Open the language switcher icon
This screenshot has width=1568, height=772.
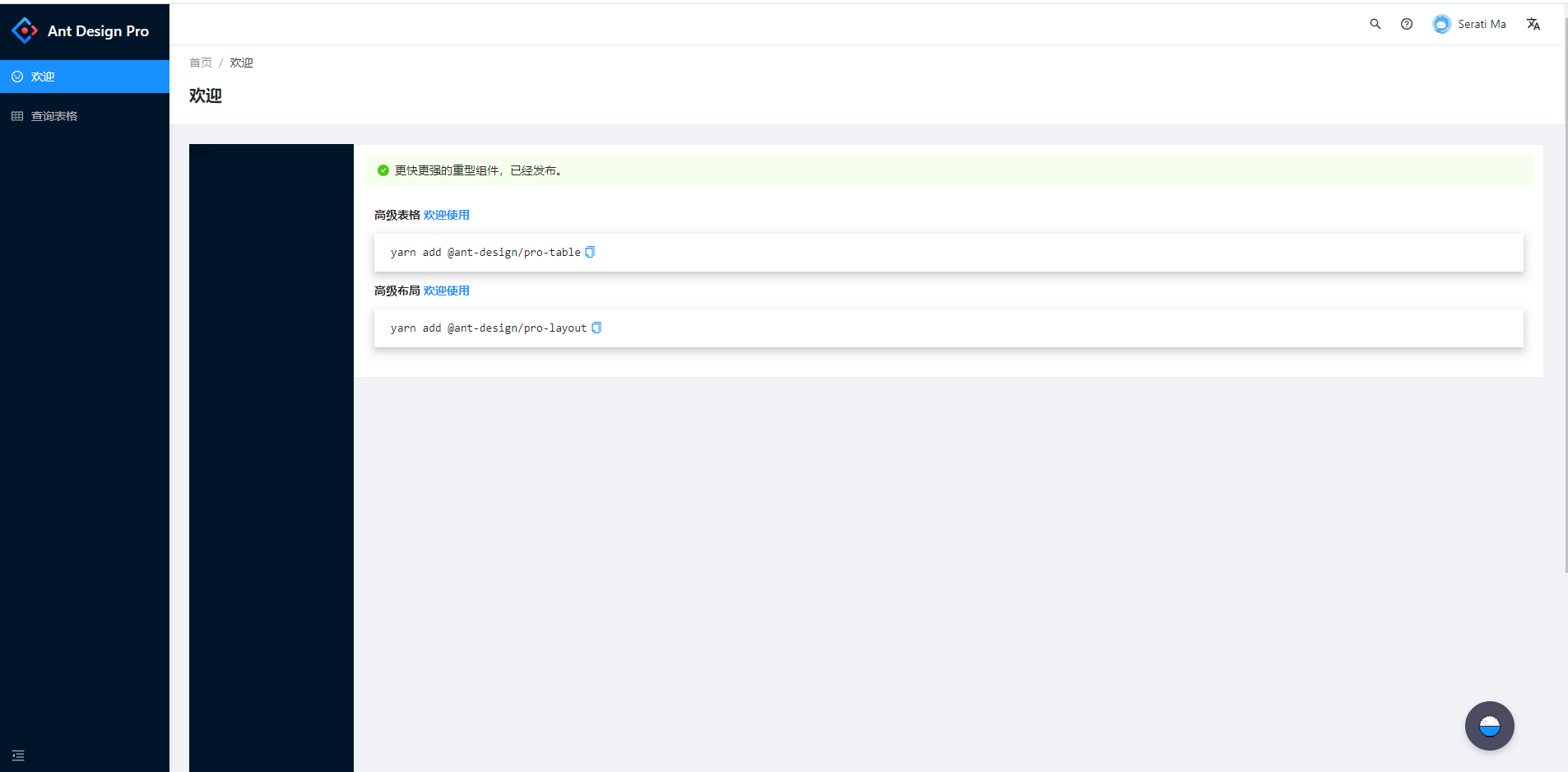(1532, 24)
